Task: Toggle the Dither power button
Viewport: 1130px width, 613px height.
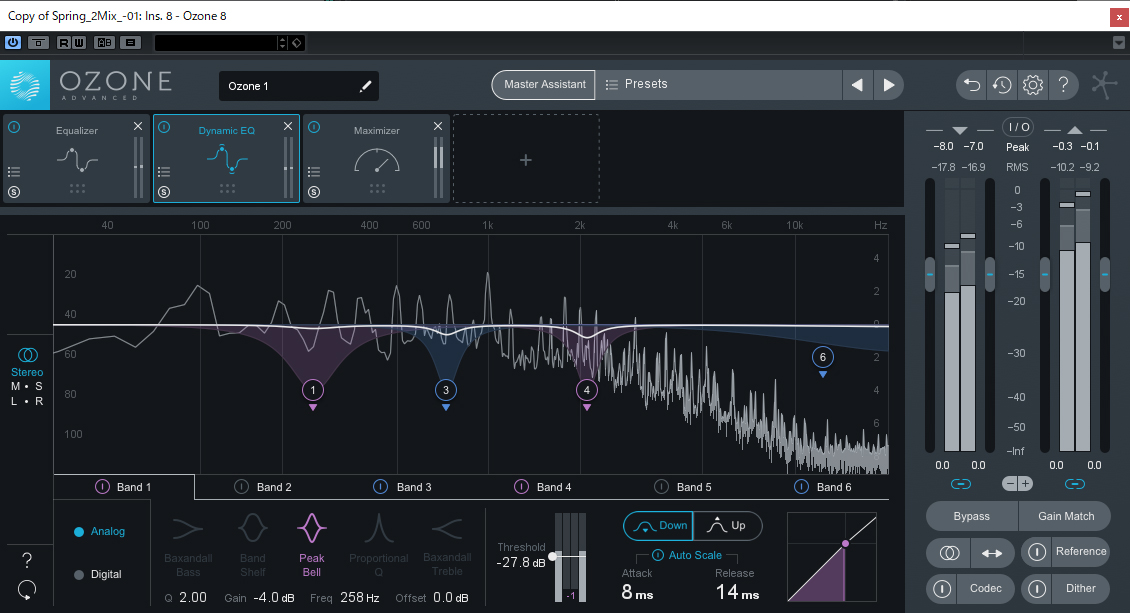Action: [1036, 589]
